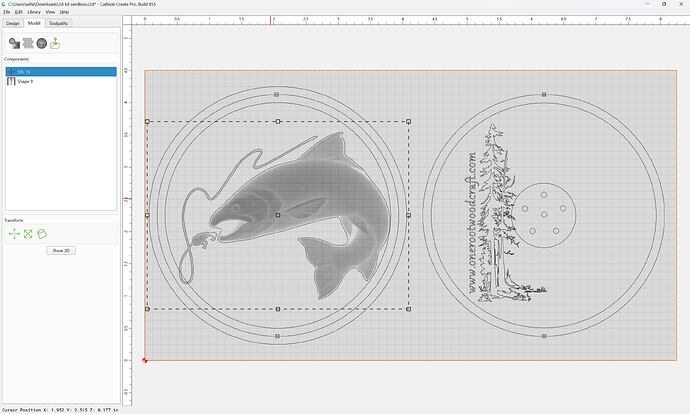This screenshot has width=690, height=414.
Task: Select the Scale transform tool icon
Action: pyautogui.click(x=28, y=234)
